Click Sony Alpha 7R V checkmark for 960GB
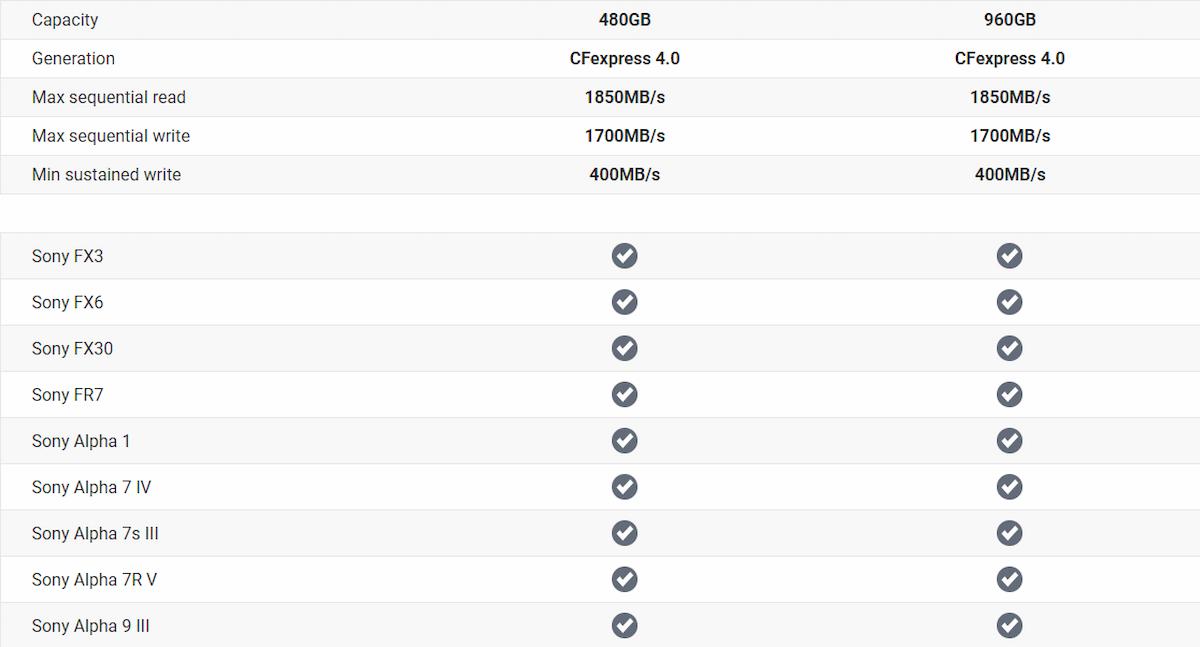The width and height of the screenshot is (1200, 647). click(1009, 579)
